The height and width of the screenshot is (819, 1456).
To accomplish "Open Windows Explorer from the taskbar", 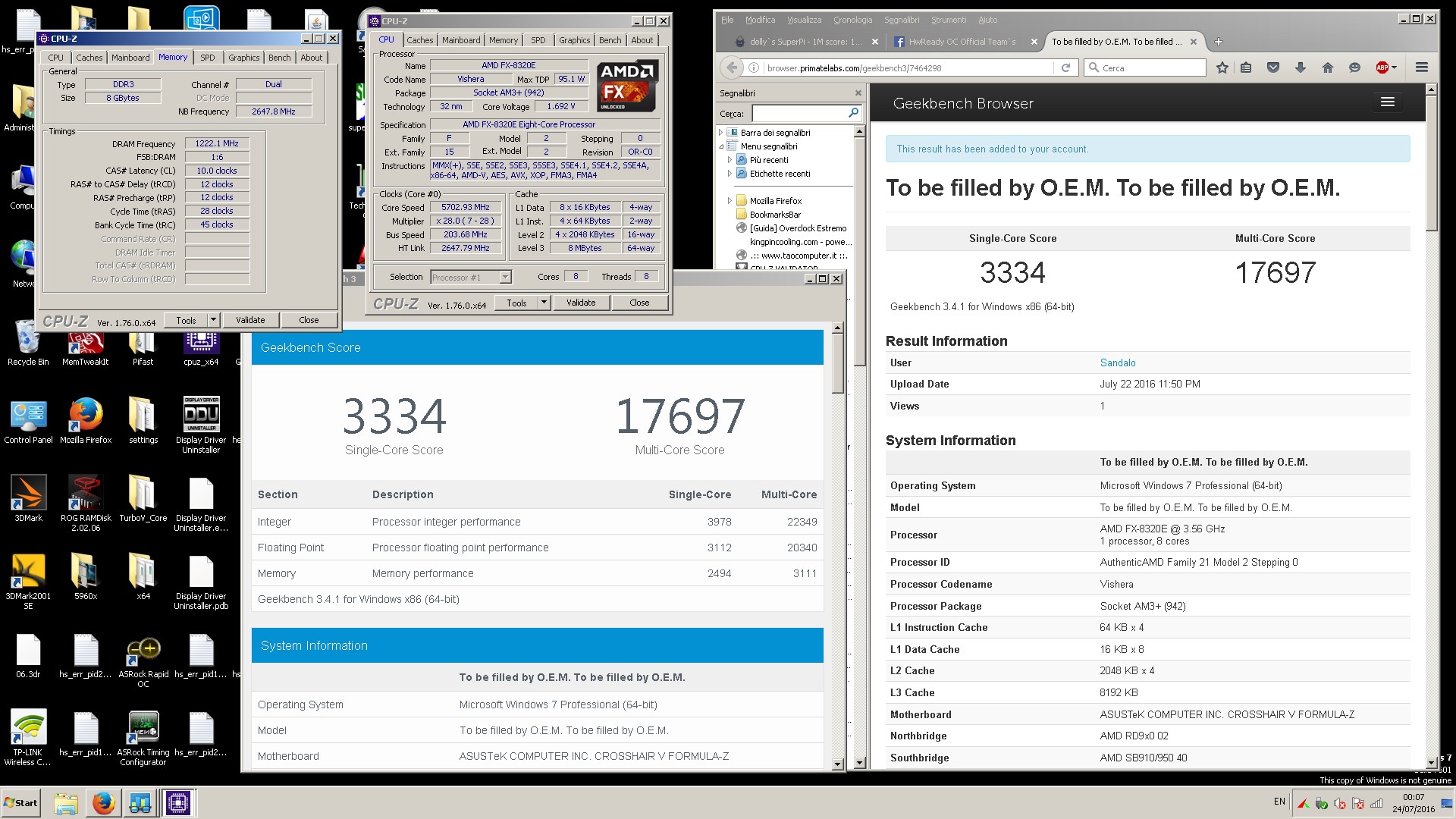I will tap(66, 803).
